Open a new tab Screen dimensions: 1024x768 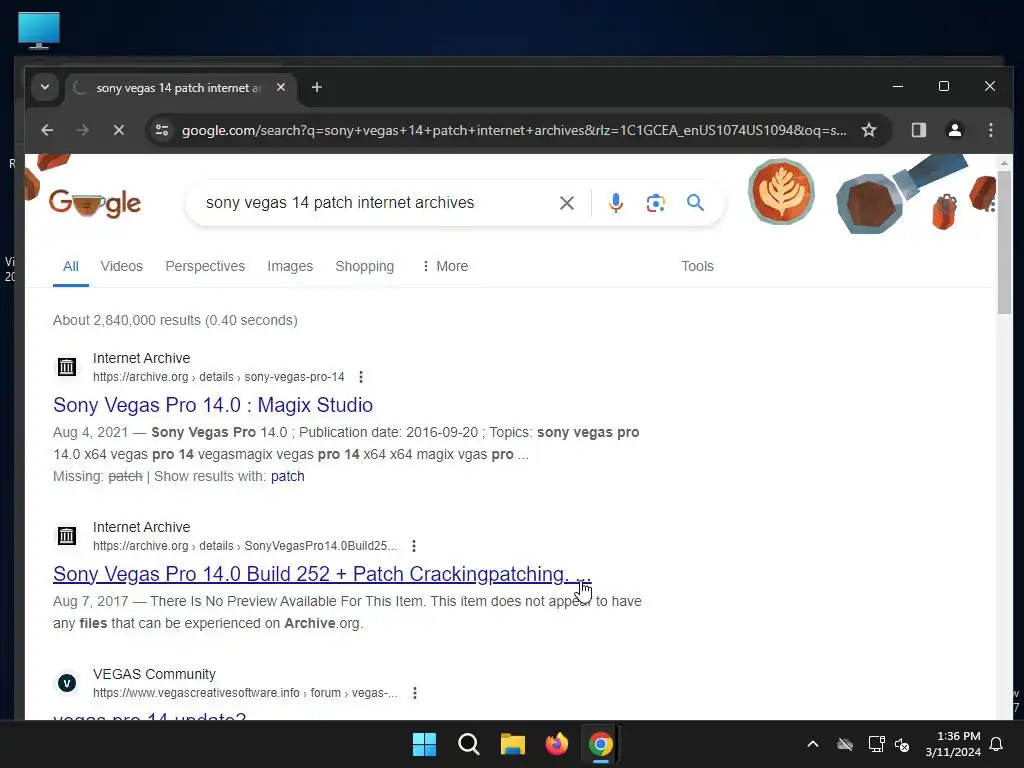pyautogui.click(x=317, y=87)
